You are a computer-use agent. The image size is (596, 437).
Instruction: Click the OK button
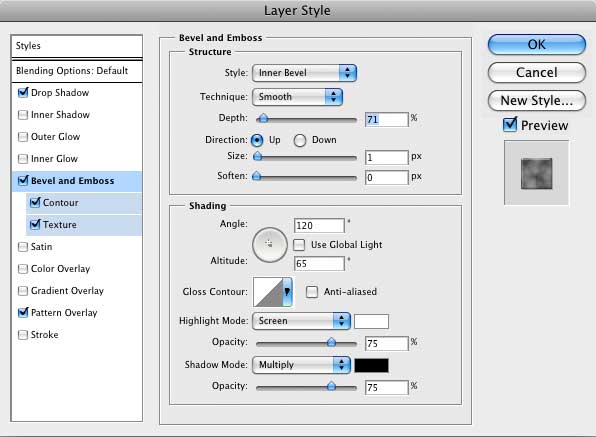click(536, 45)
